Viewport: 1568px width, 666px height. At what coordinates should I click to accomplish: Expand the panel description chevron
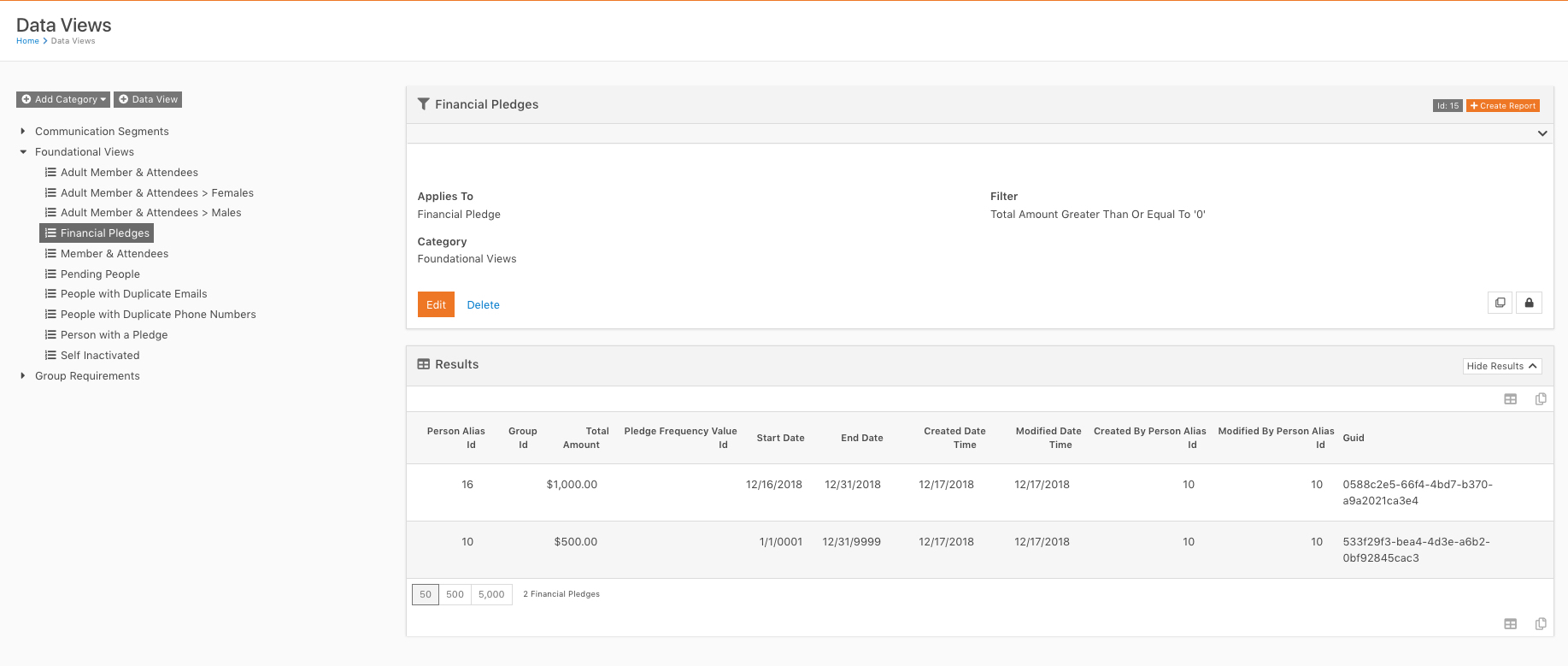pos(1542,133)
